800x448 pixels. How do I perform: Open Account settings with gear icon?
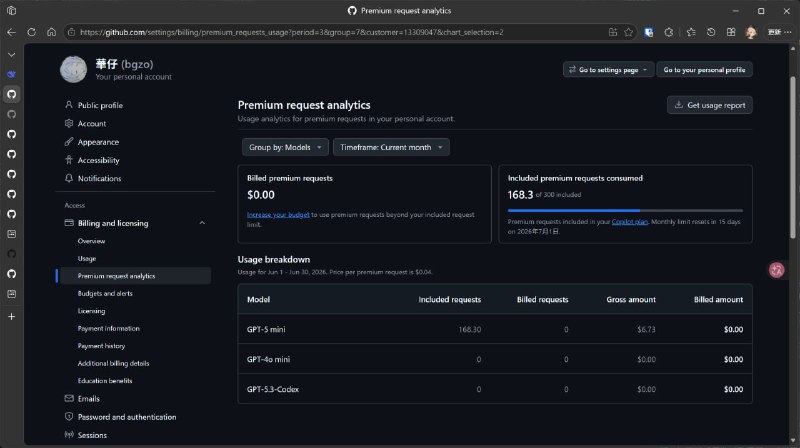click(92, 123)
